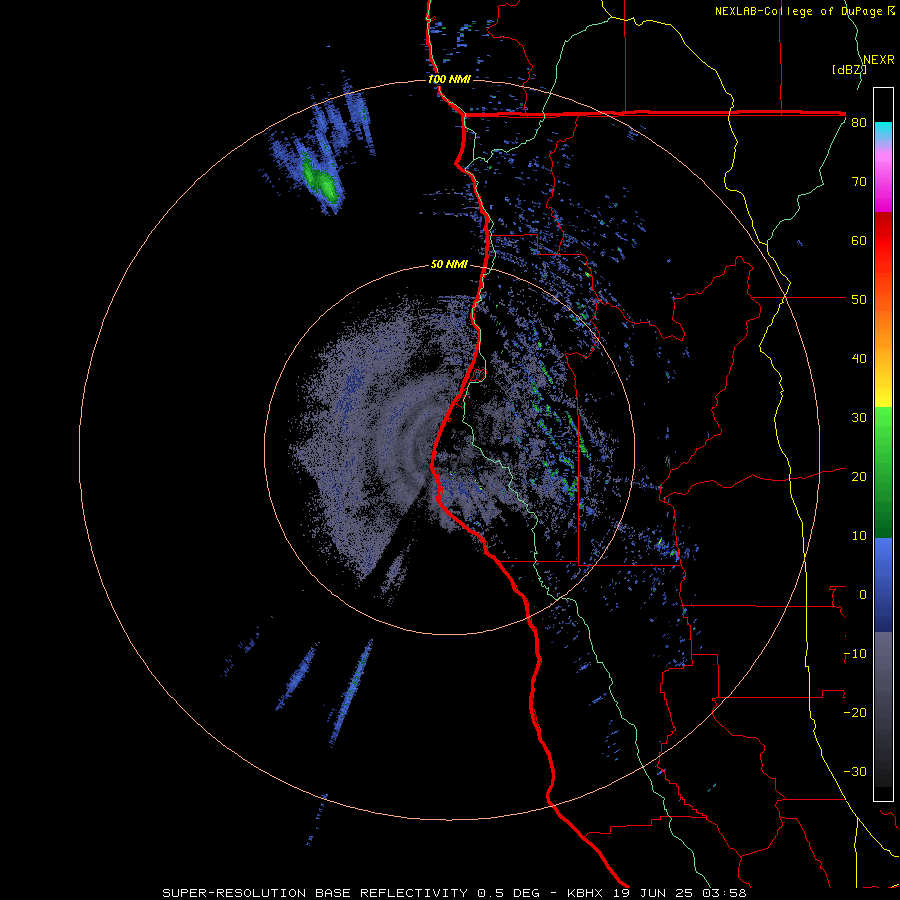The height and width of the screenshot is (900, 900).
Task: Click the 40 value on dBZ scale
Action: click(859, 359)
